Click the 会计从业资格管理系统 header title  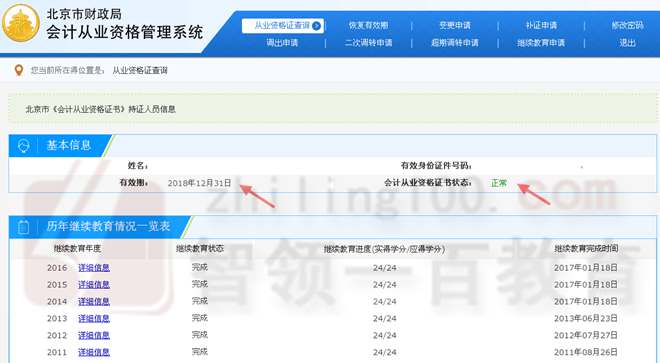125,32
